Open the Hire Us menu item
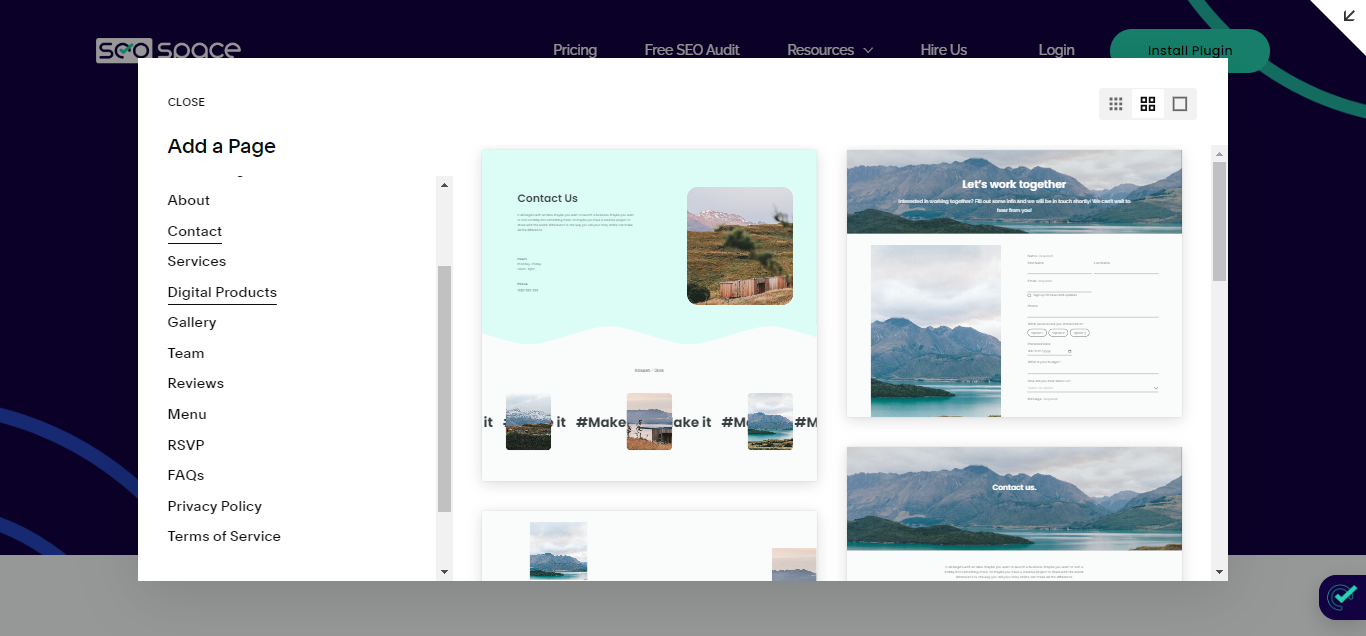 point(943,49)
